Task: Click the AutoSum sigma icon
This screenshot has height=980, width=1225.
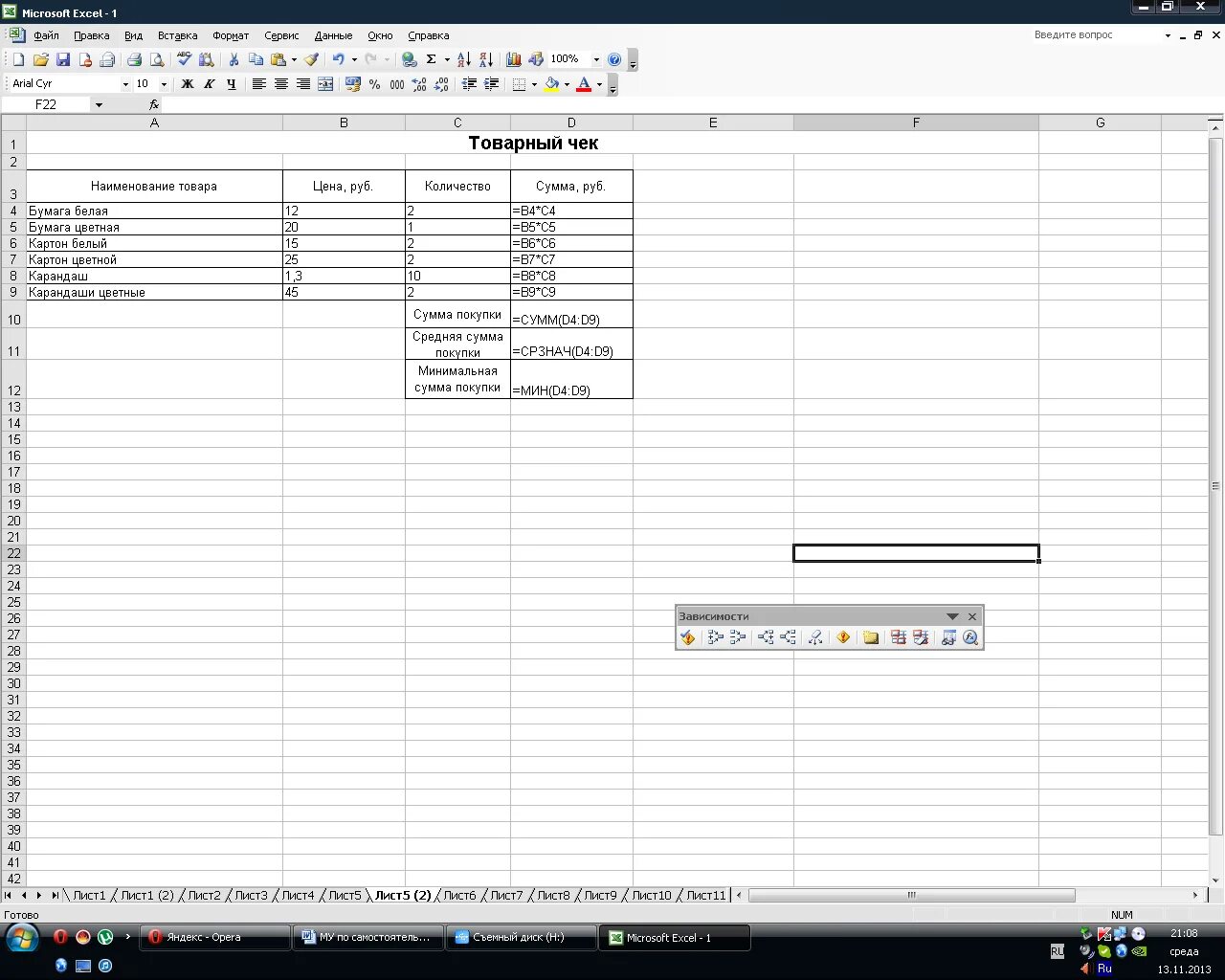Action: 432,59
